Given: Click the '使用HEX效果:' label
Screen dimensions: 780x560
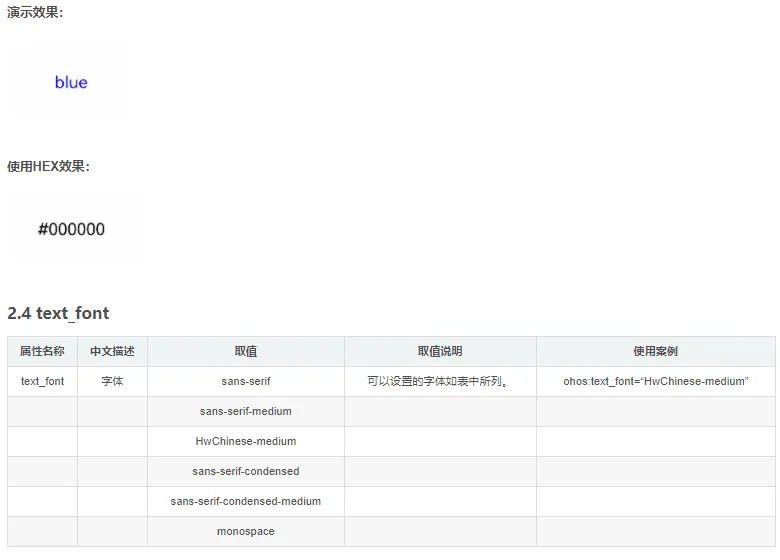Looking at the screenshot, I should click(x=49, y=166).
